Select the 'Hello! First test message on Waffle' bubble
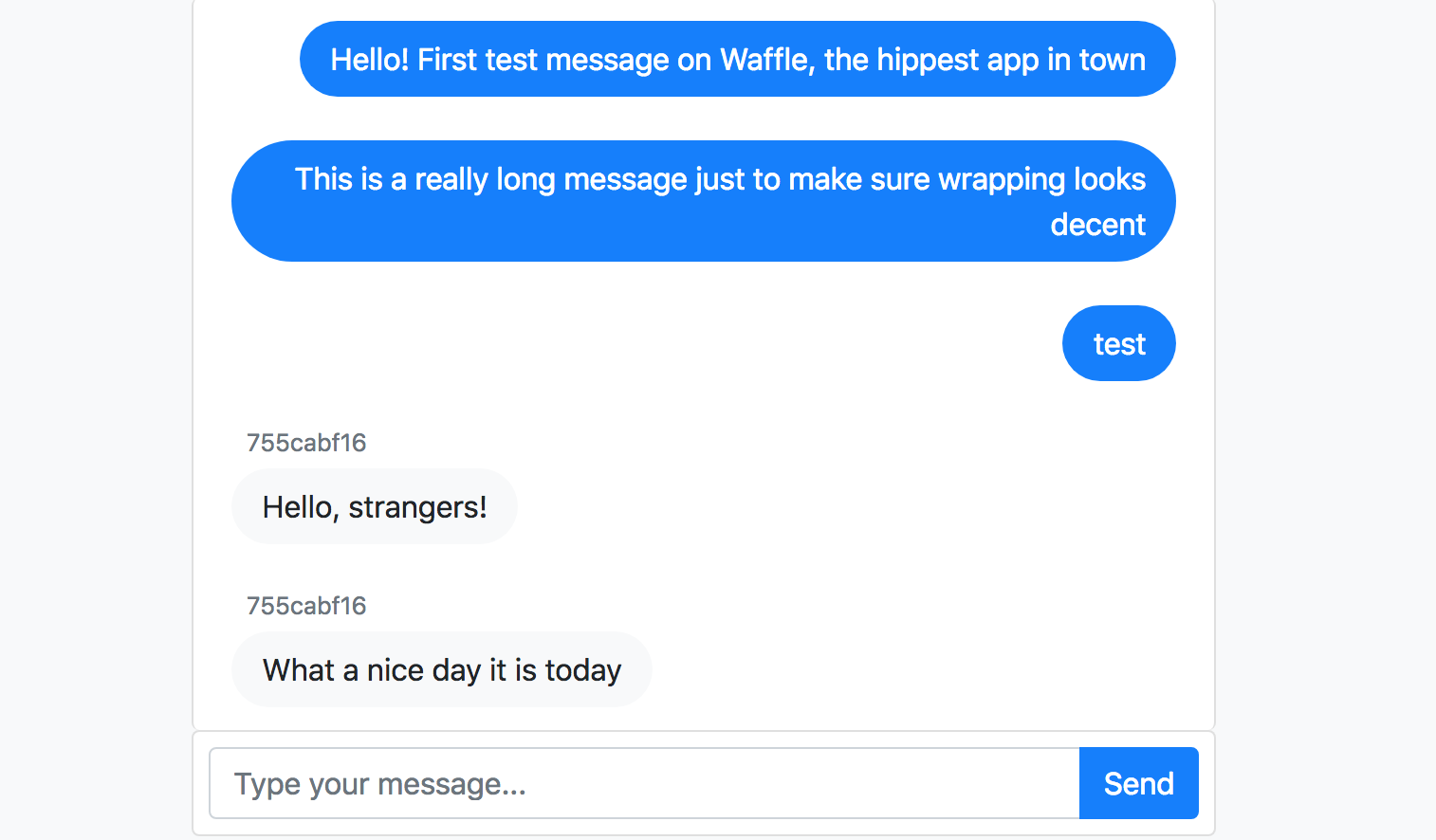1436x840 pixels. point(737,59)
